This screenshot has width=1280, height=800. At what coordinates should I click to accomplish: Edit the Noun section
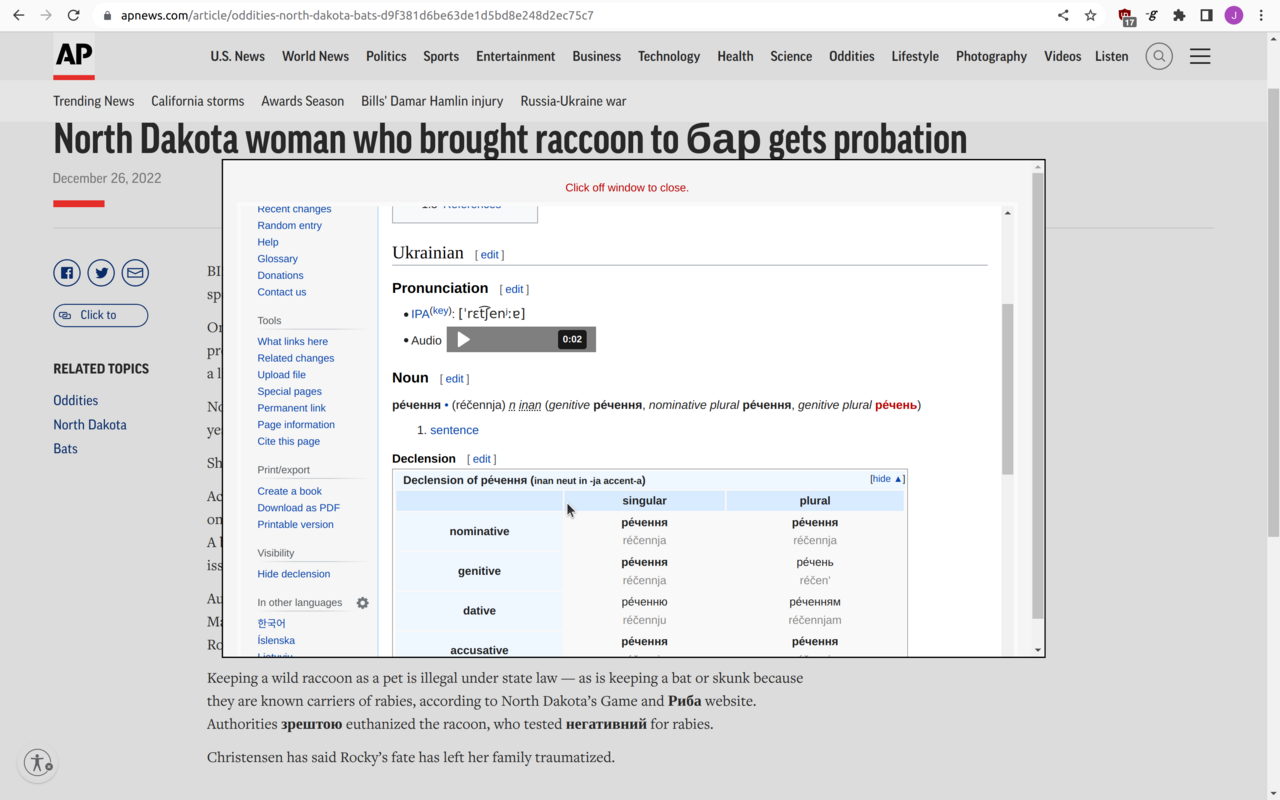(x=454, y=379)
